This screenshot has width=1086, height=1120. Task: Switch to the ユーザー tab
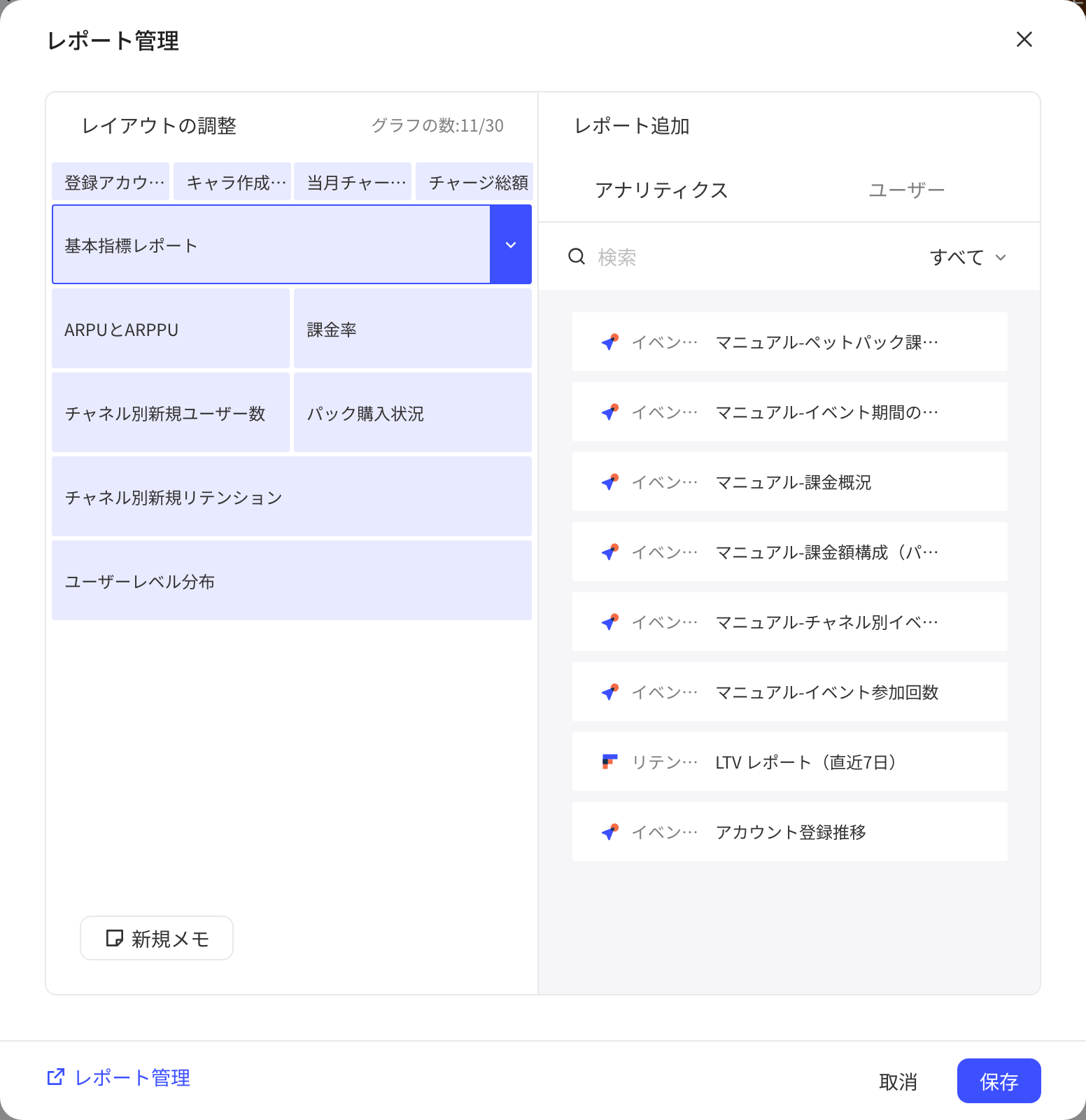point(906,190)
